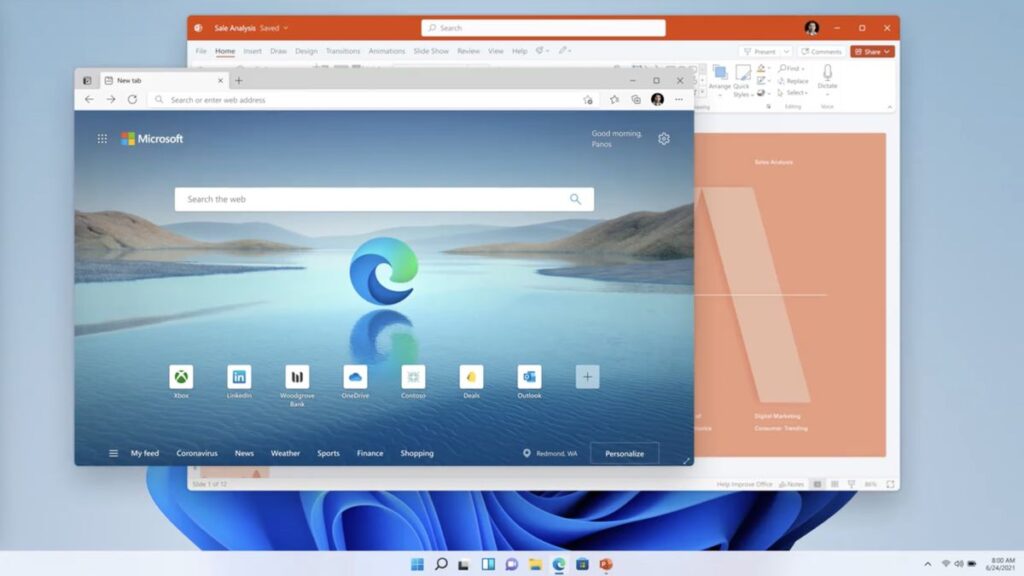
Task: Open the Weather feed category
Action: click(285, 453)
